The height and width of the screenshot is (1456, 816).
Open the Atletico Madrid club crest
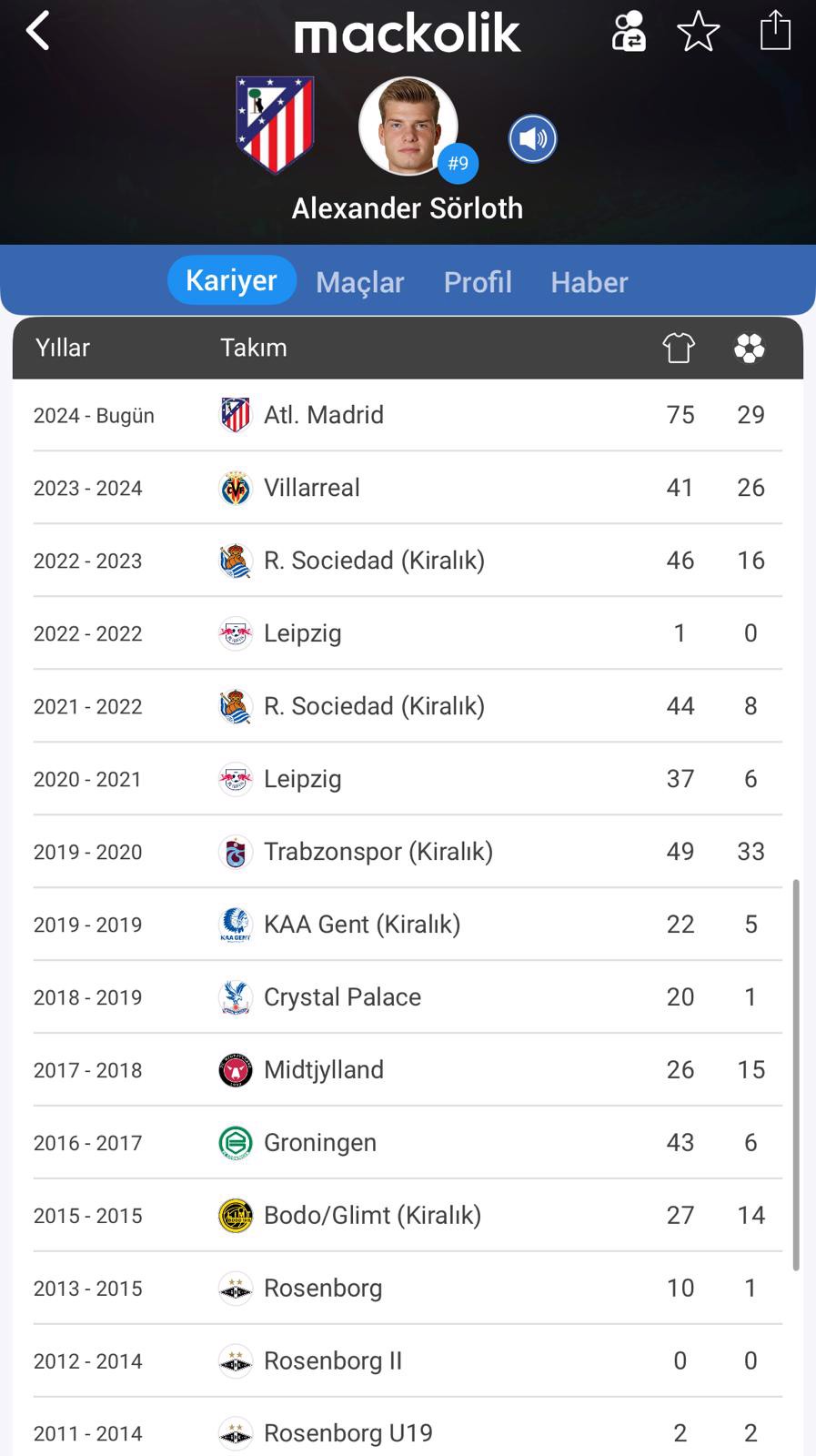pyautogui.click(x=275, y=125)
